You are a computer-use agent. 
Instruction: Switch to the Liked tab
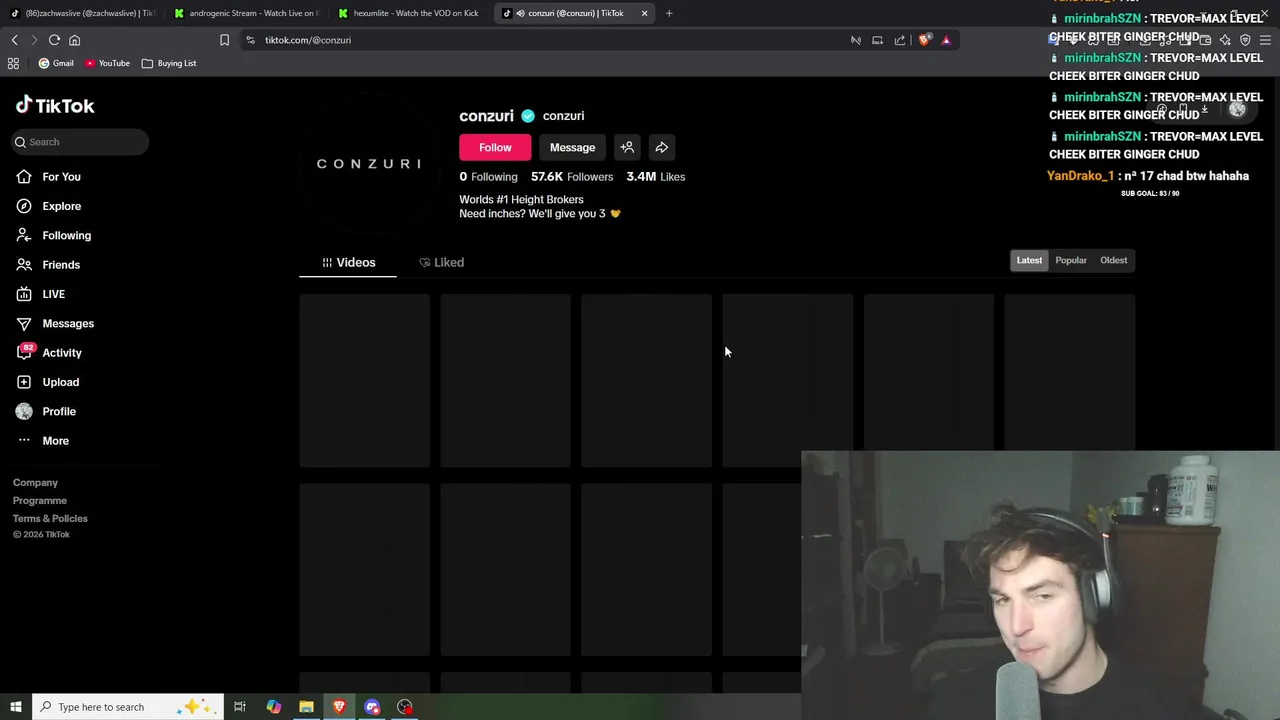[x=441, y=262]
